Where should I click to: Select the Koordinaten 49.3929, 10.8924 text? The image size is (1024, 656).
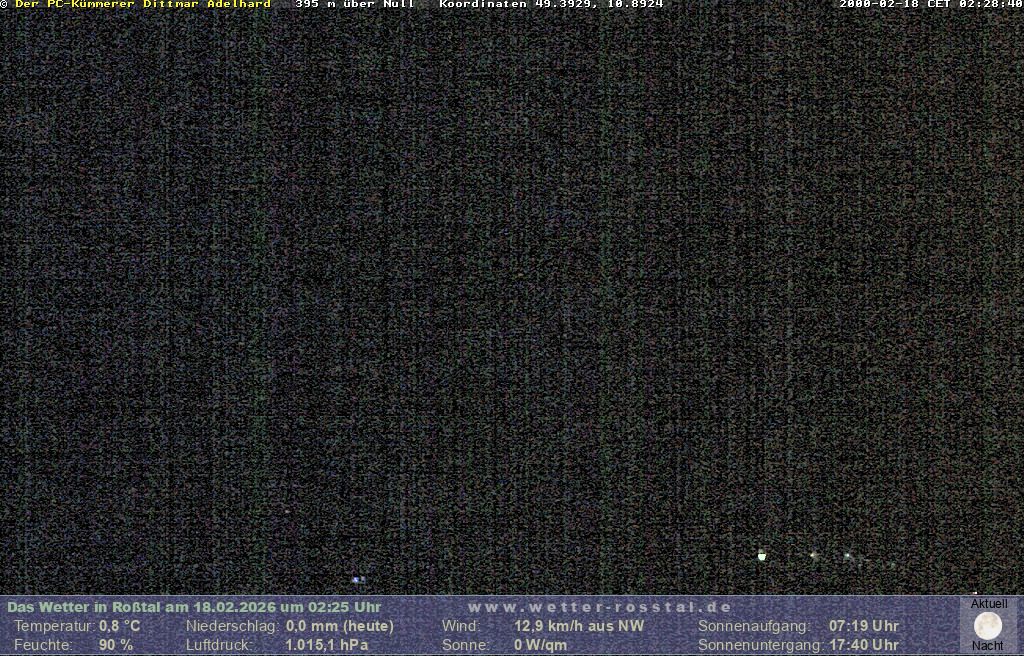(x=551, y=5)
